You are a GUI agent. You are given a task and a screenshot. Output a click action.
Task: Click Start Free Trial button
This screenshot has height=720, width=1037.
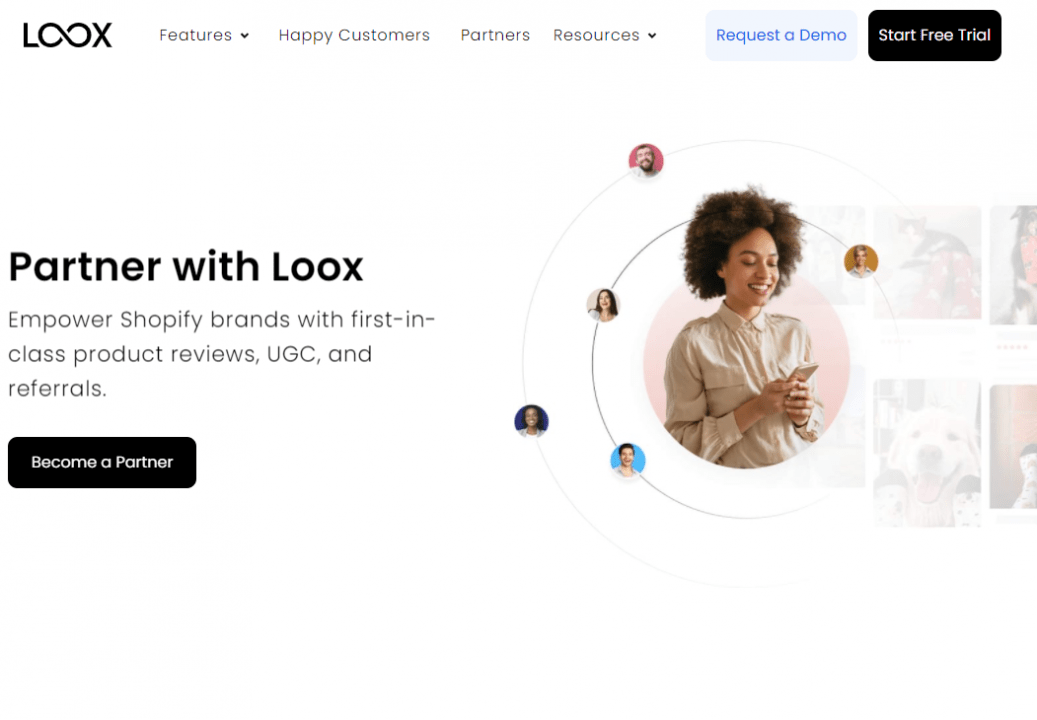pyautogui.click(x=934, y=35)
